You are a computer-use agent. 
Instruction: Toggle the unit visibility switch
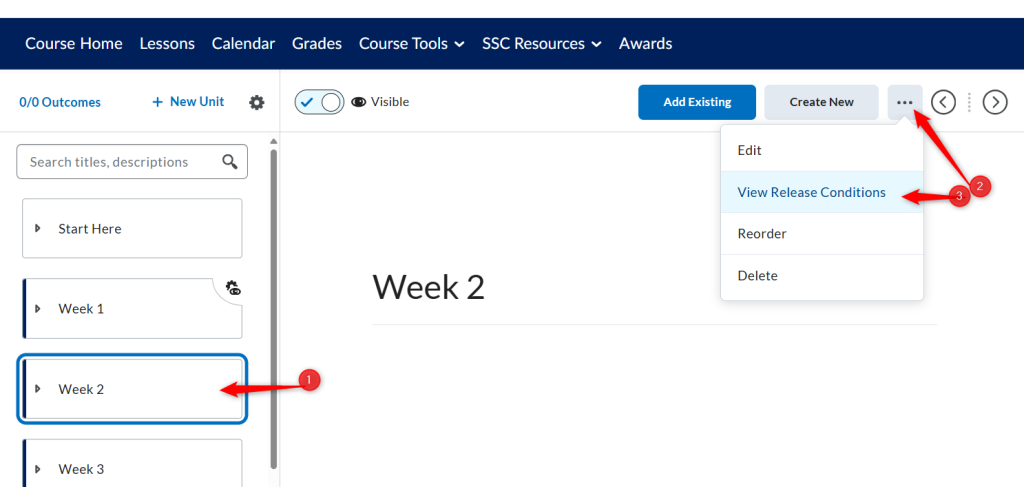pyautogui.click(x=319, y=102)
